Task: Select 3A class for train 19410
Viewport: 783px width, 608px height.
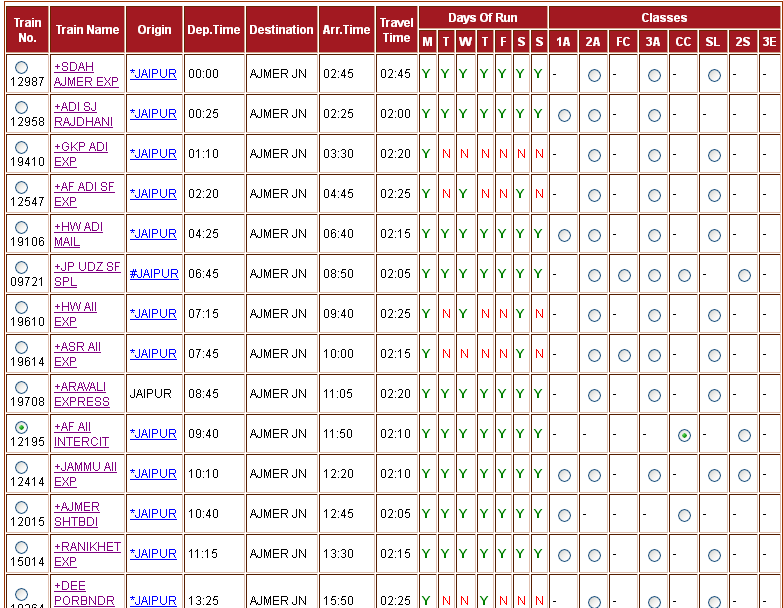Action: pos(654,155)
